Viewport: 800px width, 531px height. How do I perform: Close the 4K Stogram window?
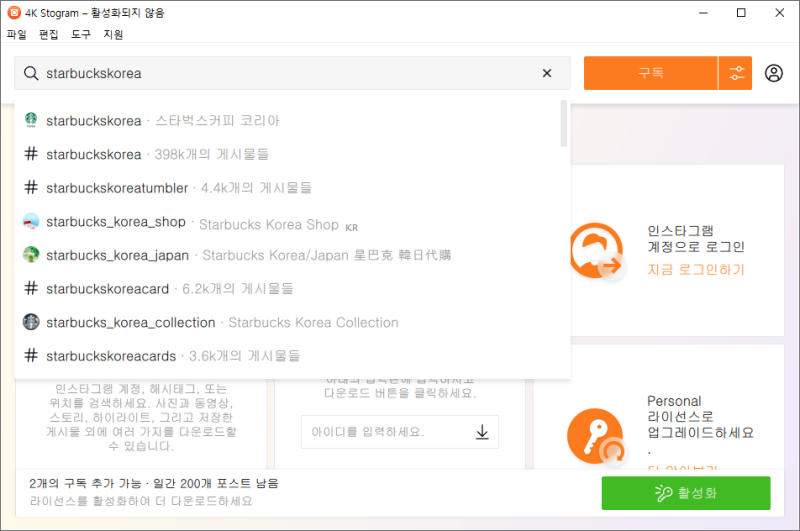(780, 13)
